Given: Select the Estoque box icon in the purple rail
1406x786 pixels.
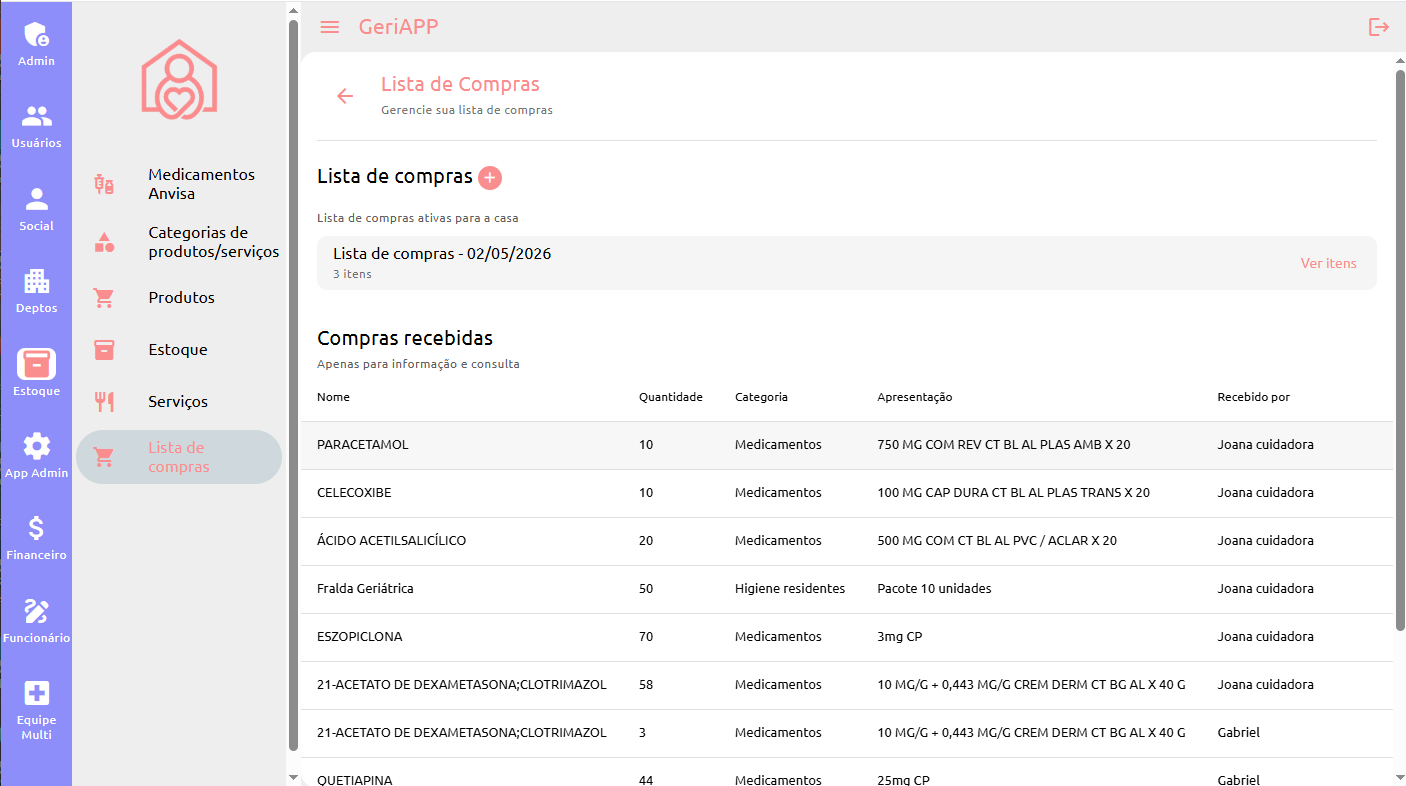Looking at the screenshot, I should (x=36, y=364).
